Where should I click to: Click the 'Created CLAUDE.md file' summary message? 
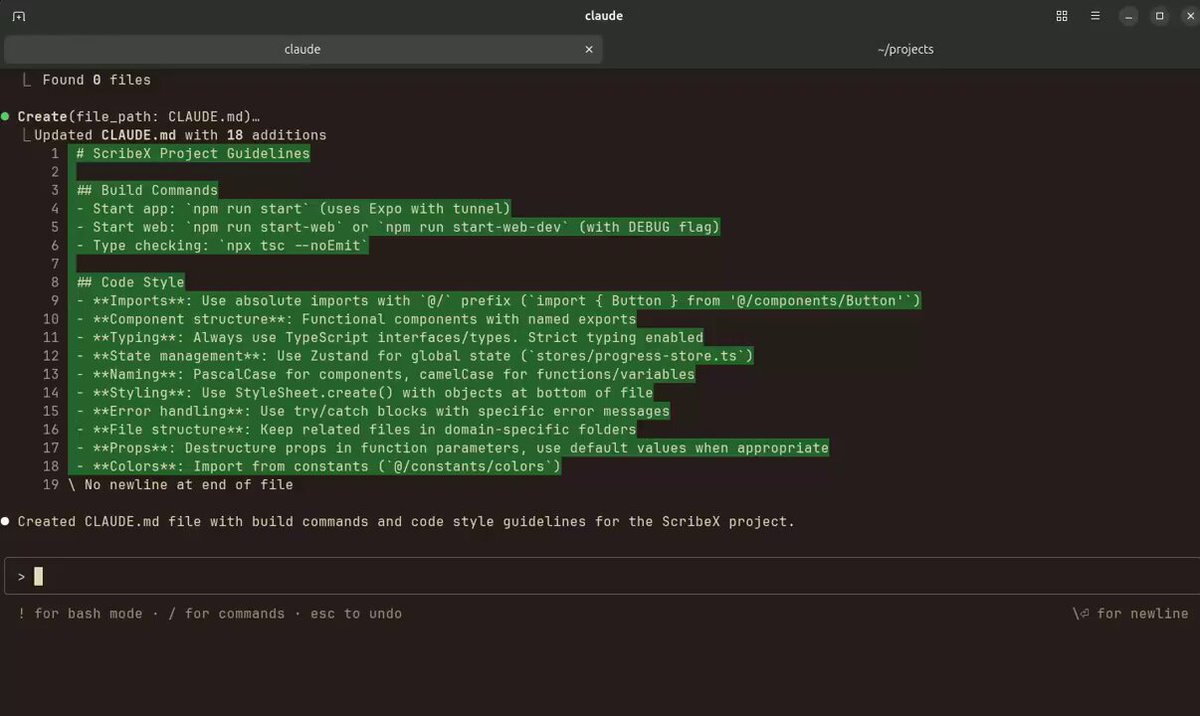click(x=406, y=522)
